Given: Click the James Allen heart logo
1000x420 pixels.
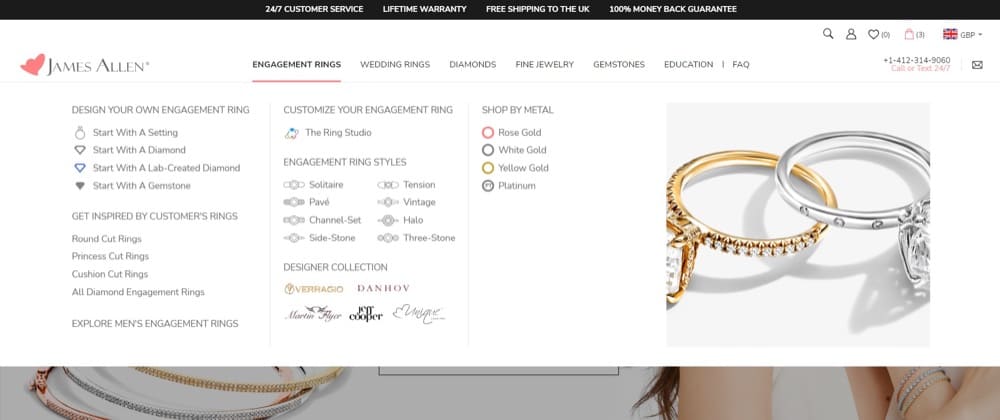Looking at the screenshot, I should pos(33,64).
